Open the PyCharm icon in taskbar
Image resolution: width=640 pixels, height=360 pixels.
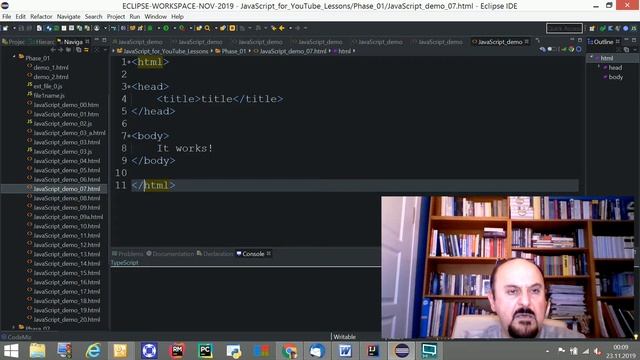[205, 351]
